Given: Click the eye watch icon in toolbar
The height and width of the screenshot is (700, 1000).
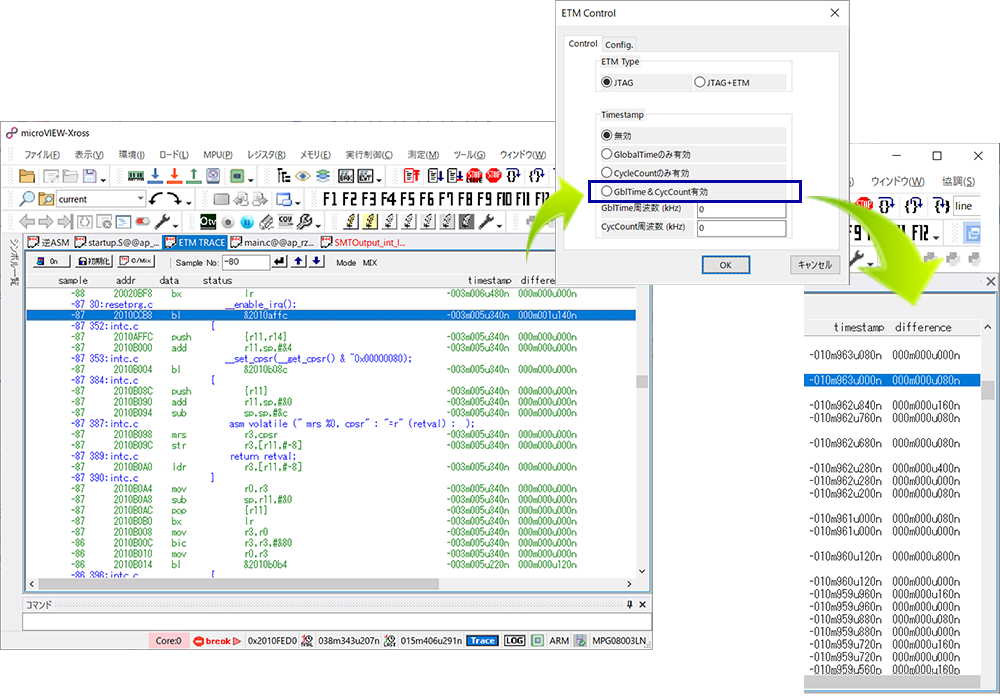Looking at the screenshot, I should pos(304,176).
